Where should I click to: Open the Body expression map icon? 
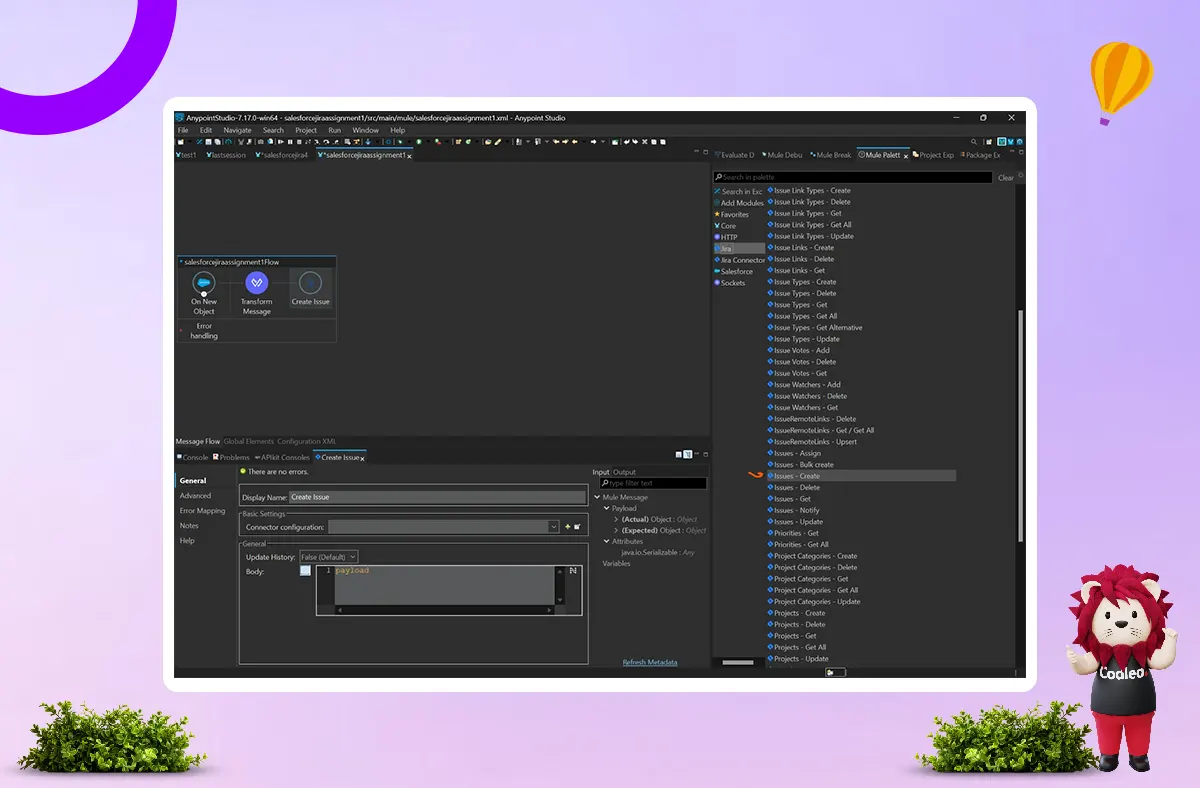[574, 570]
